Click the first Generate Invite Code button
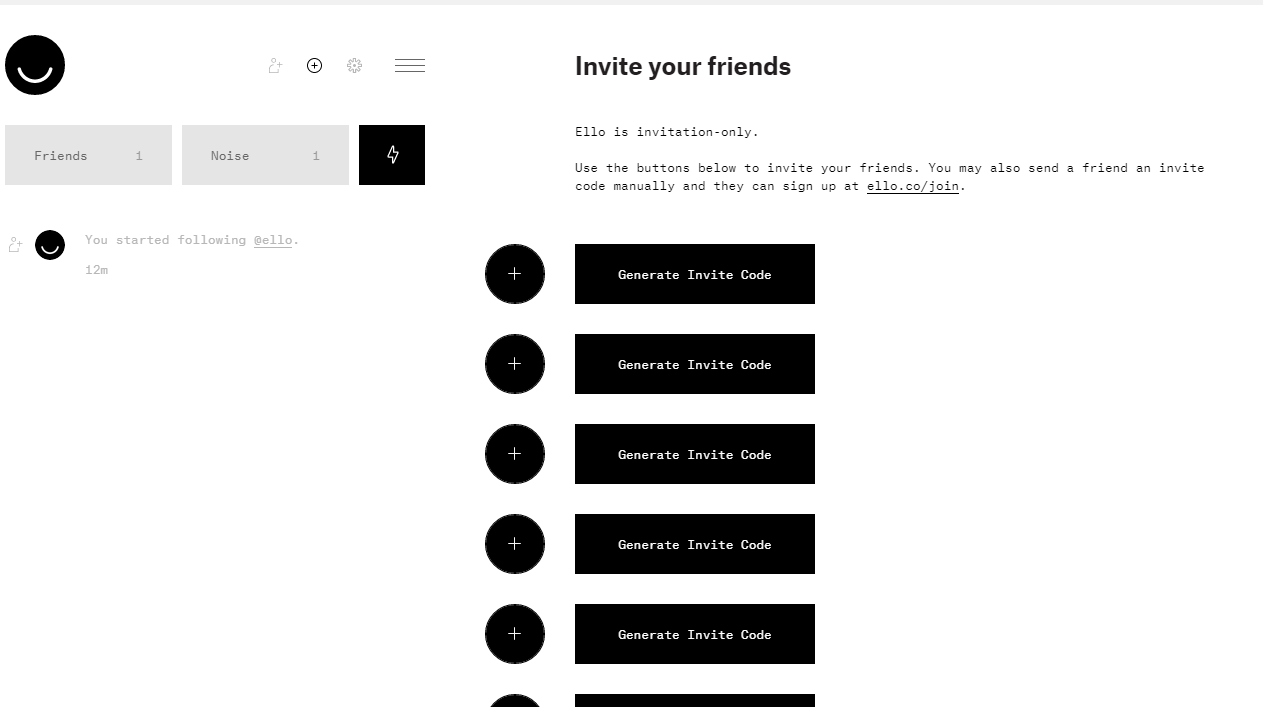Viewport: 1263px width, 707px height. click(694, 274)
